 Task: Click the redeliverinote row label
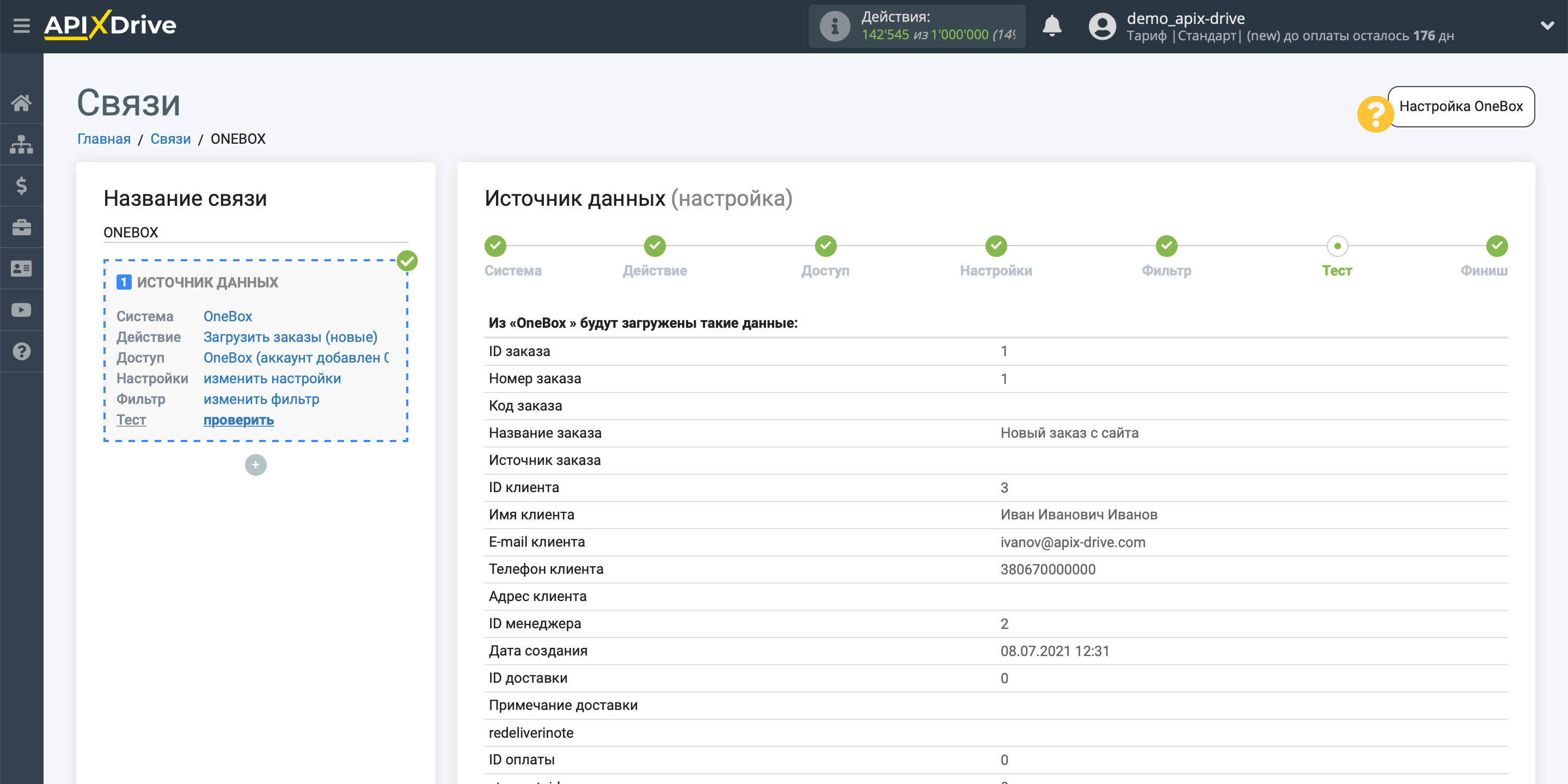point(531,732)
